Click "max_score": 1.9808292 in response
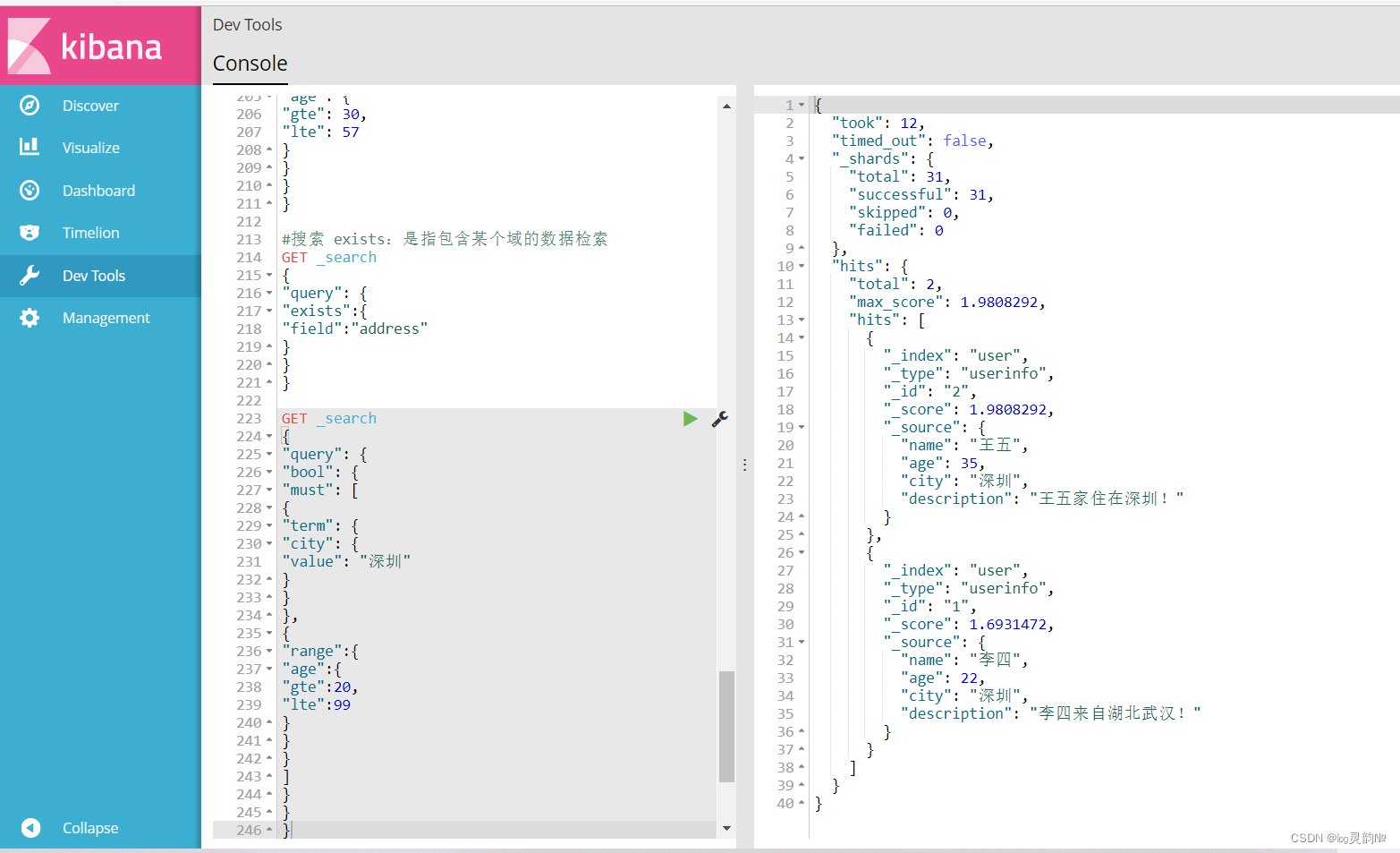1400x853 pixels. pos(947,303)
